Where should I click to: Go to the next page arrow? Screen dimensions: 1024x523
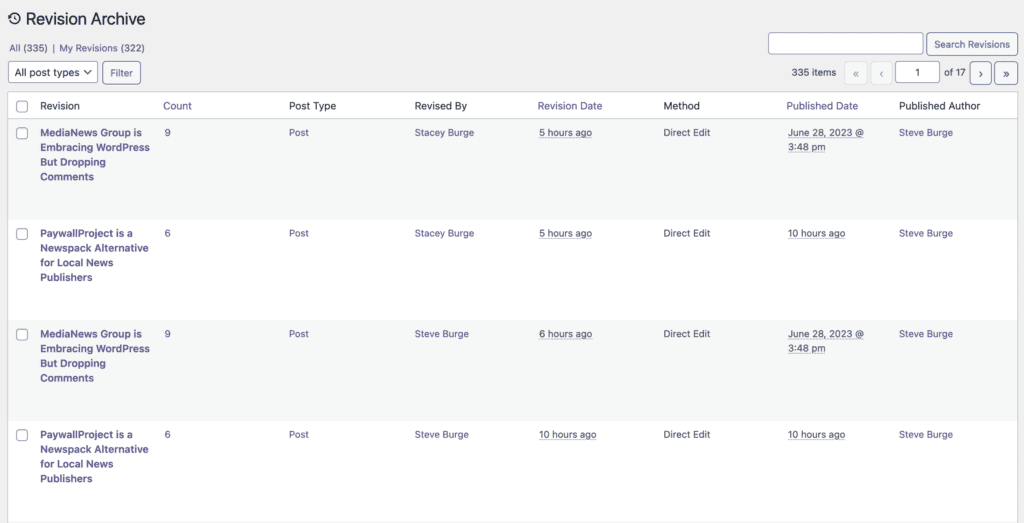(x=980, y=73)
